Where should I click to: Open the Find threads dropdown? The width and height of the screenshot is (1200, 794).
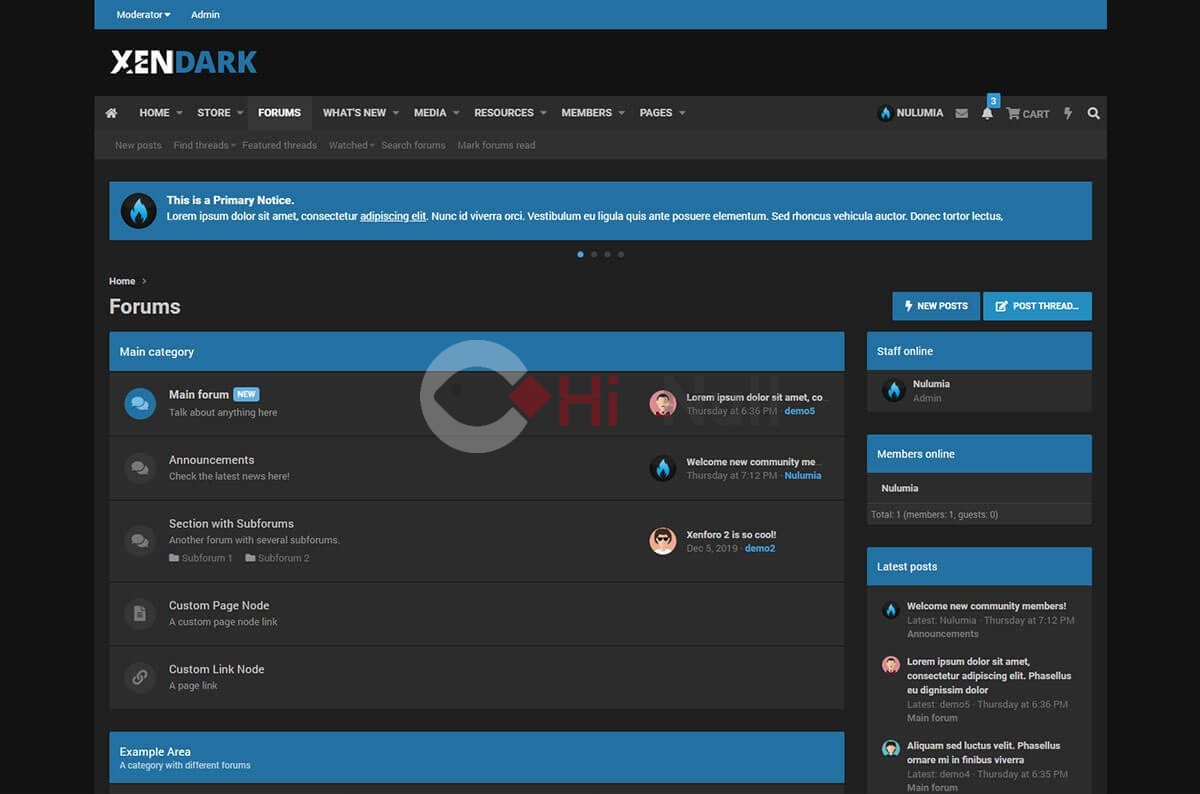click(204, 145)
